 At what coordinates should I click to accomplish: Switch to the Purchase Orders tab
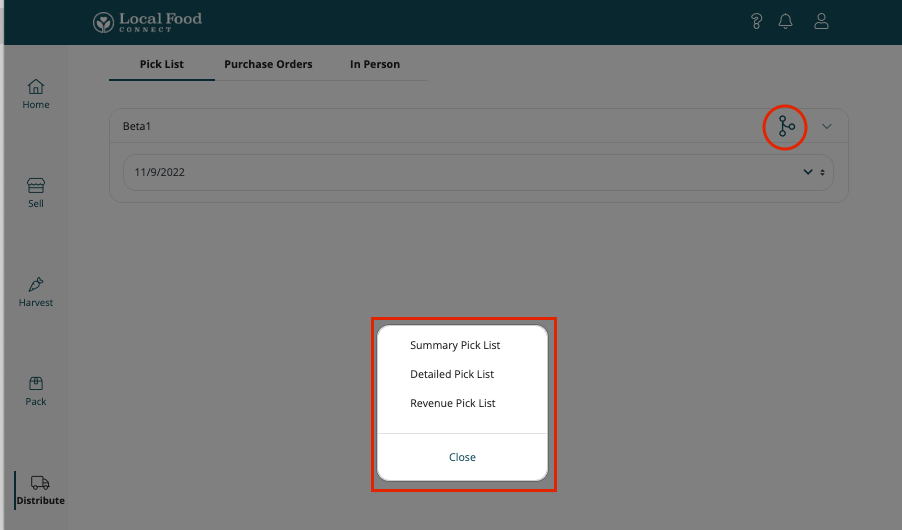(268, 64)
